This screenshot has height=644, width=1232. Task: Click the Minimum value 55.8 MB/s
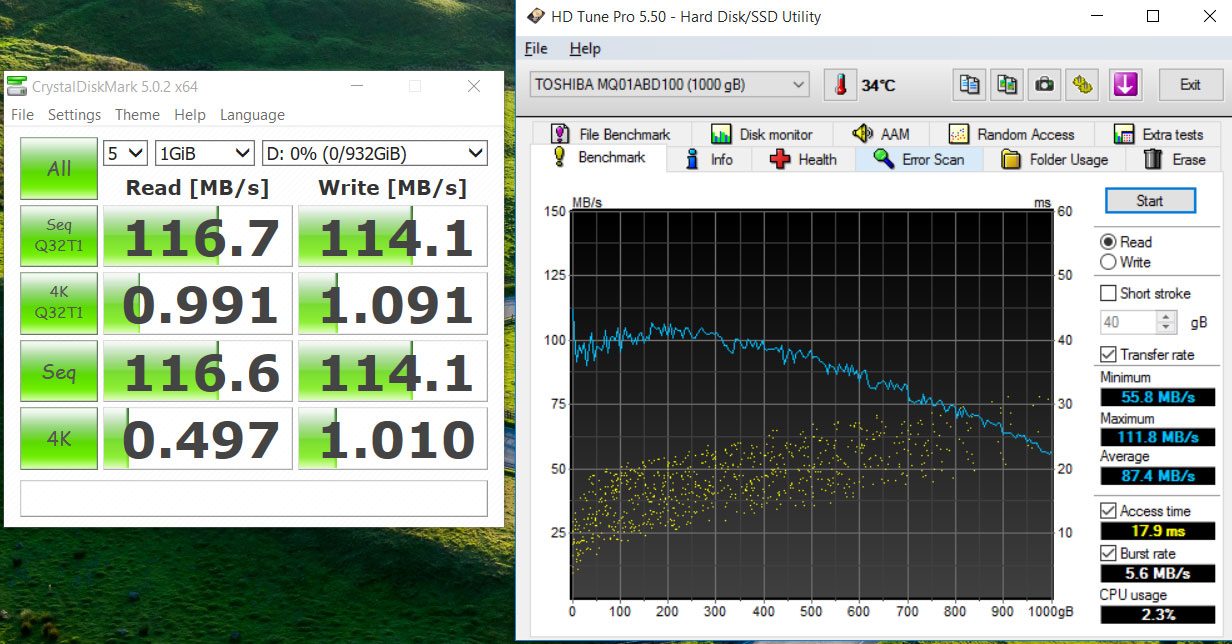1157,397
